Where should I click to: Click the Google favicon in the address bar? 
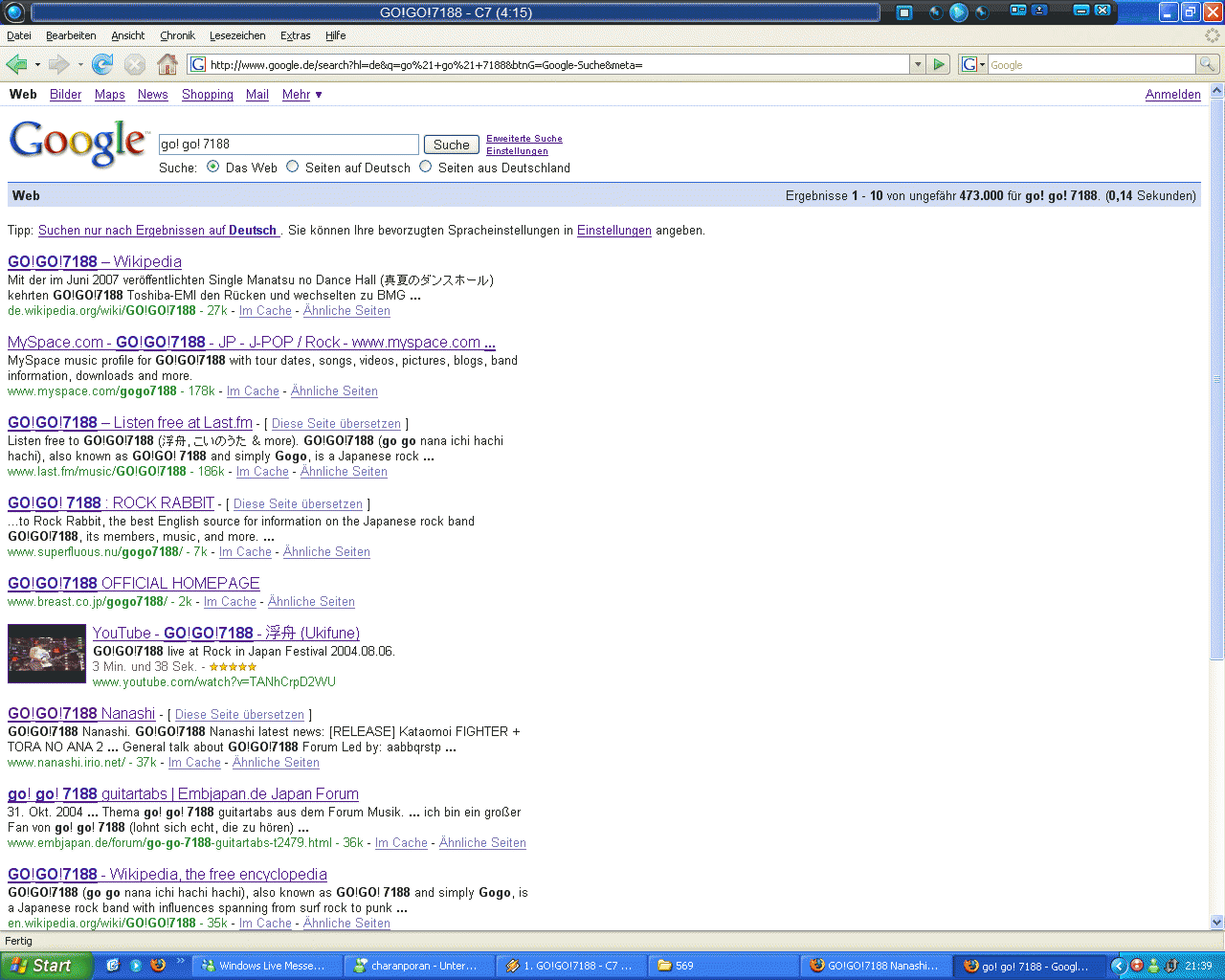[198, 64]
